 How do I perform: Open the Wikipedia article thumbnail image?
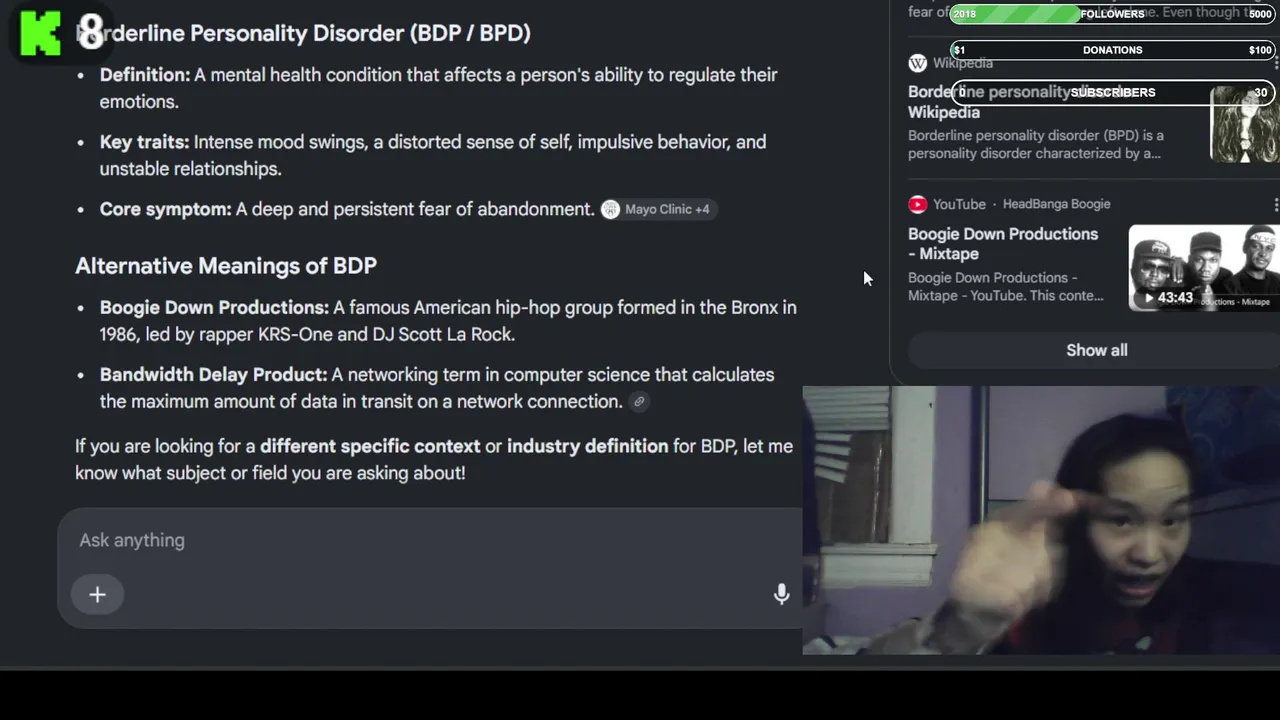click(x=1245, y=124)
